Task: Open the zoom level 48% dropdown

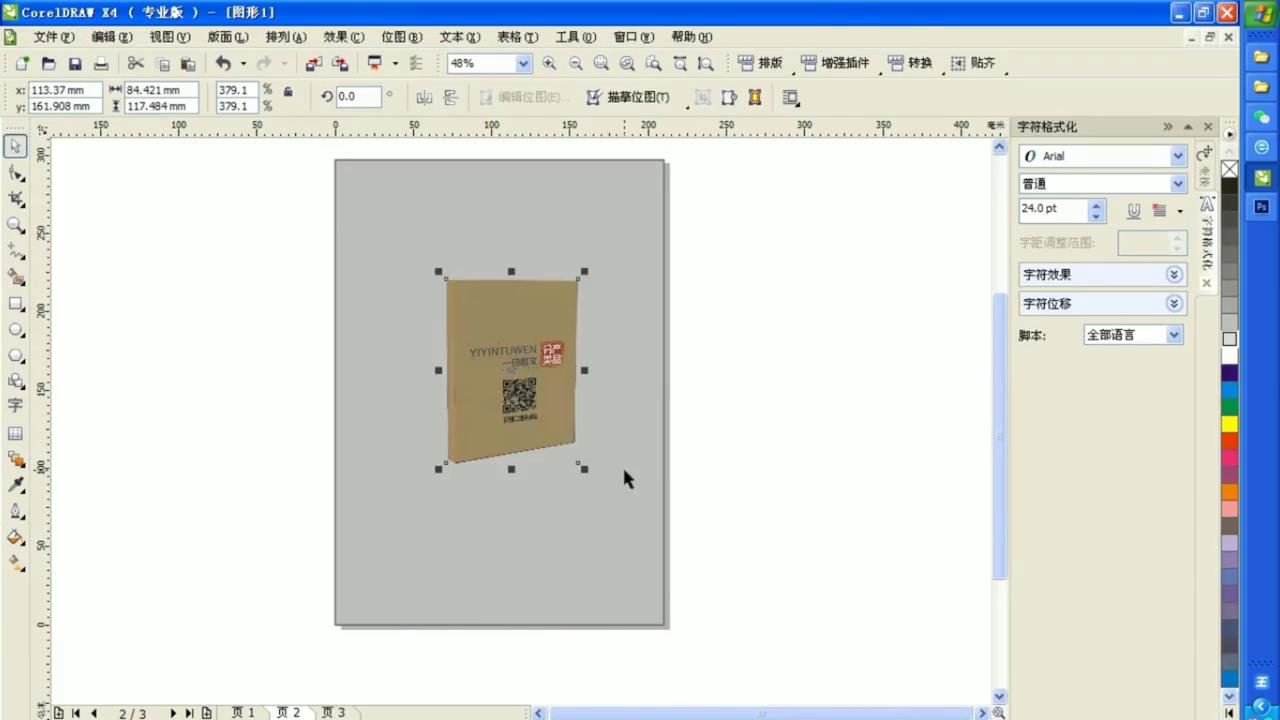Action: [523, 63]
